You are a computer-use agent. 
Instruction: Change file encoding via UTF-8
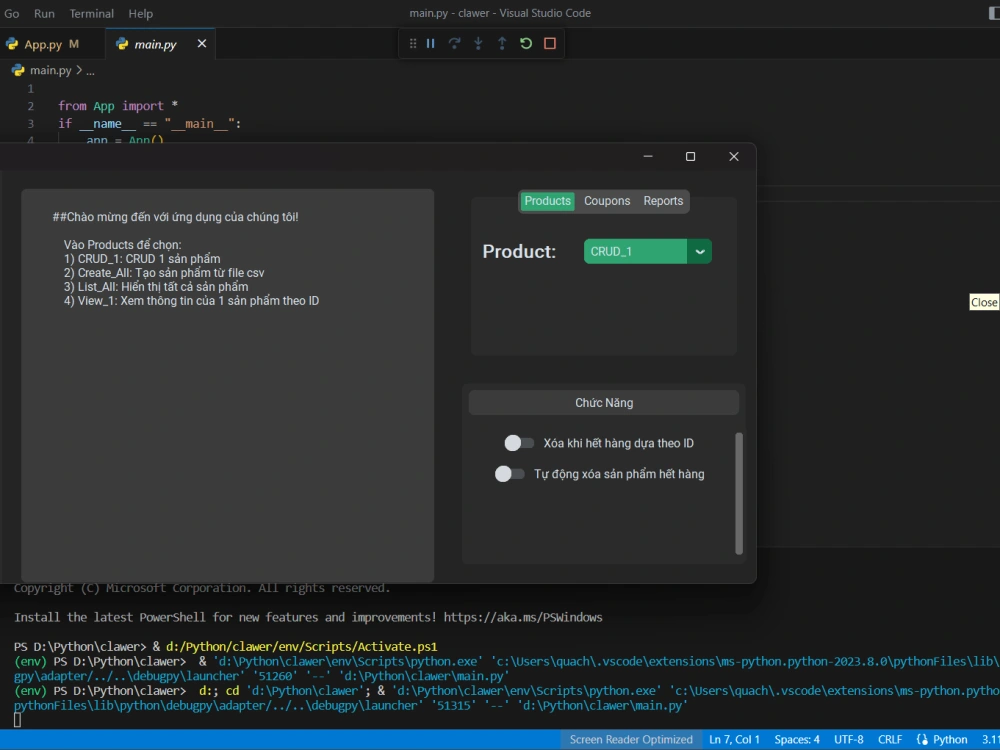pyautogui.click(x=848, y=739)
